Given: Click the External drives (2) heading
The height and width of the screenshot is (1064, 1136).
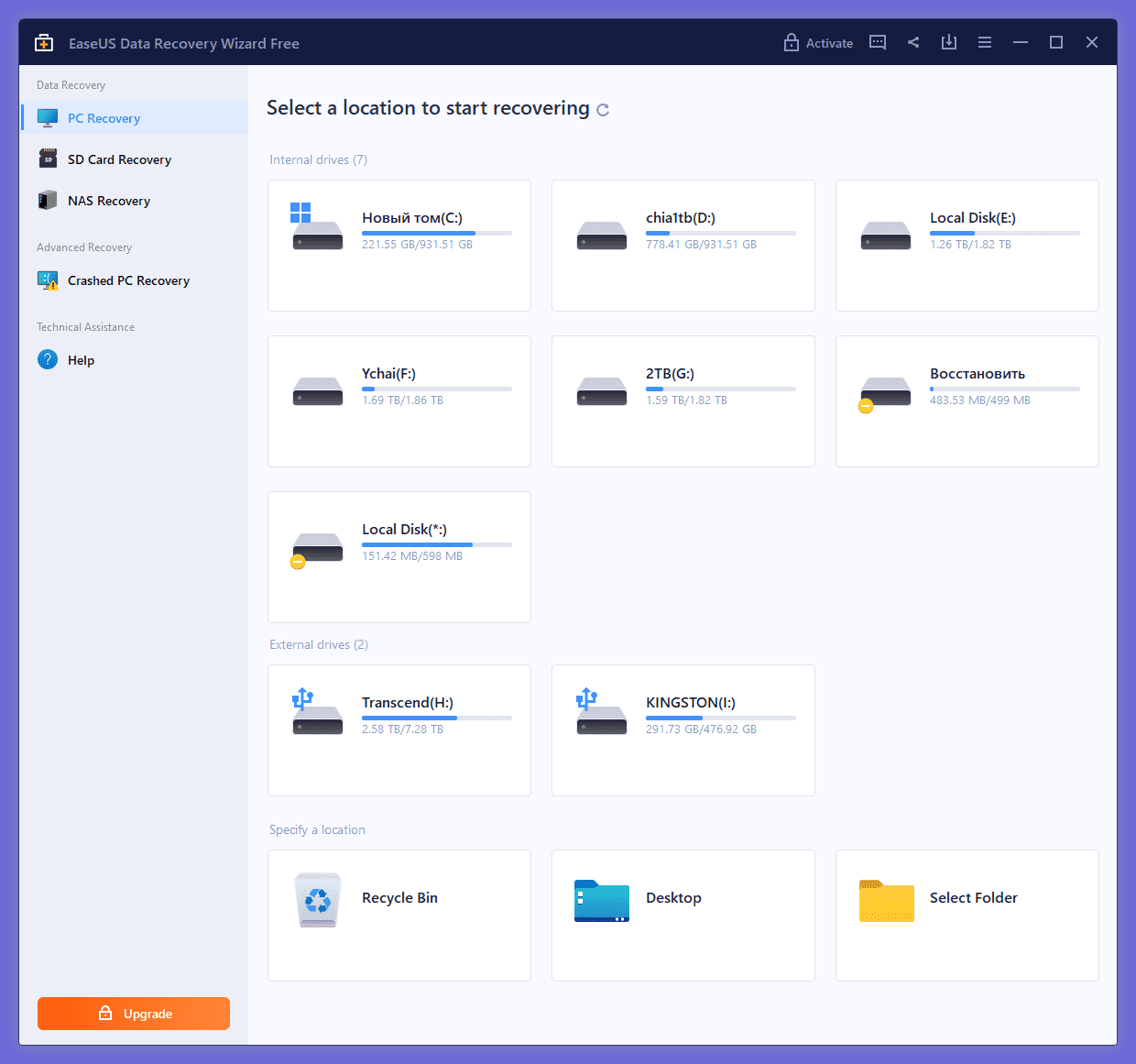Looking at the screenshot, I should pyautogui.click(x=319, y=644).
